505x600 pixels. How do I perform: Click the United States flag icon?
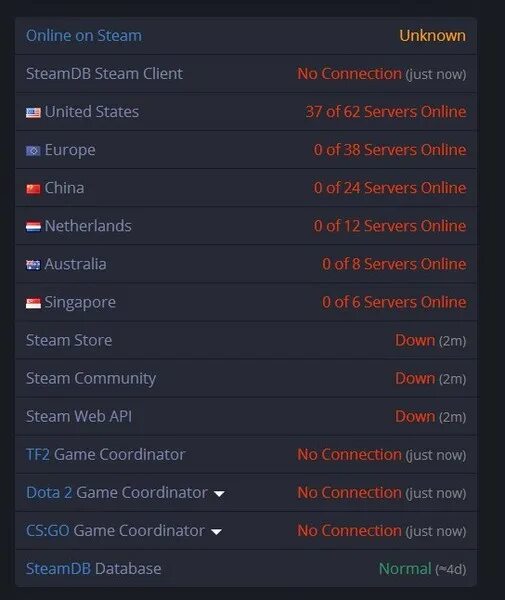coord(33,112)
